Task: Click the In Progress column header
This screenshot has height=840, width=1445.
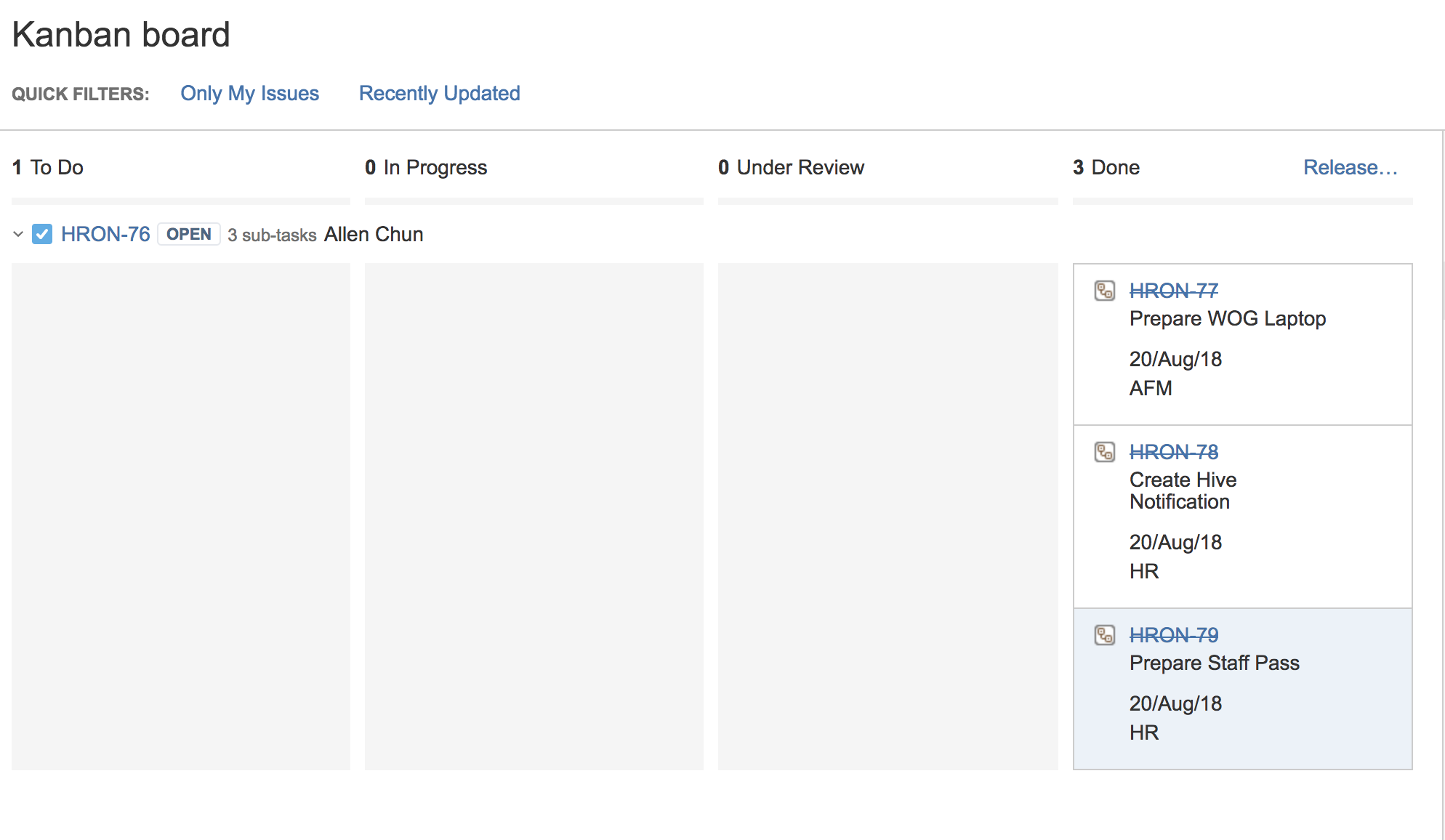Action: point(426,167)
